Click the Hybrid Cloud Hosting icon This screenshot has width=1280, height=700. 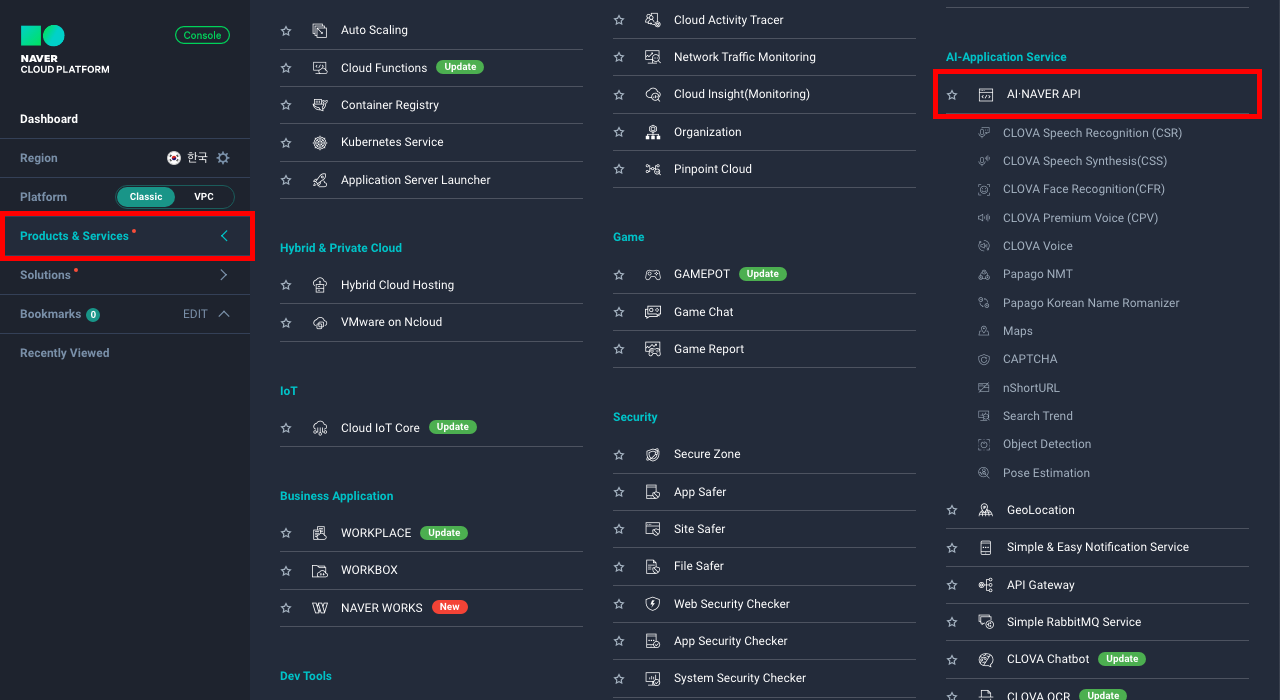point(320,285)
